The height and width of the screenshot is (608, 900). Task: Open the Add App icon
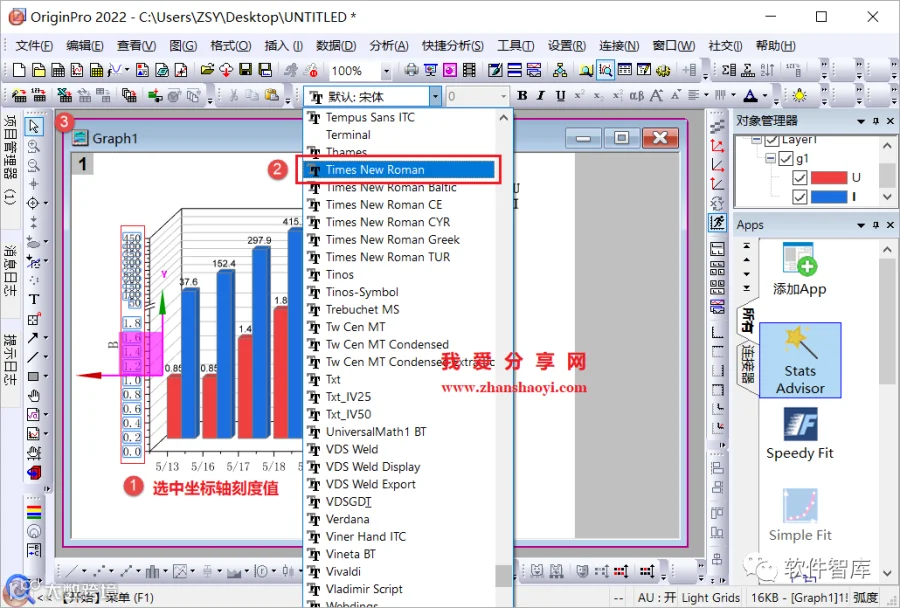(800, 269)
